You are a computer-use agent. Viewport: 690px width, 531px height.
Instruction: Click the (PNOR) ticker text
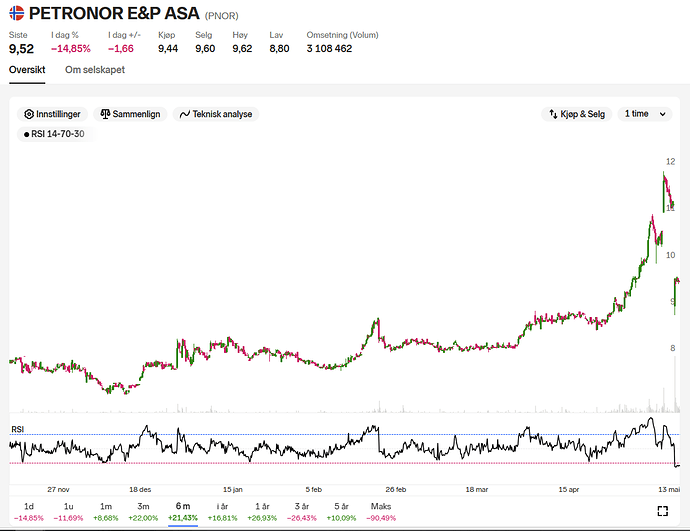221,16
